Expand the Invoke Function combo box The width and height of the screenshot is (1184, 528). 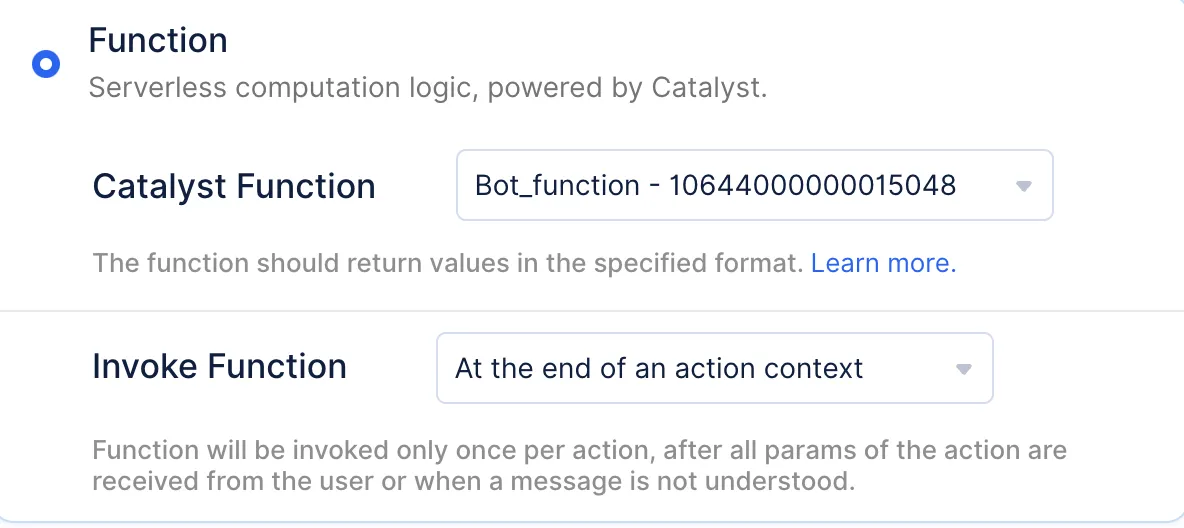coord(714,368)
